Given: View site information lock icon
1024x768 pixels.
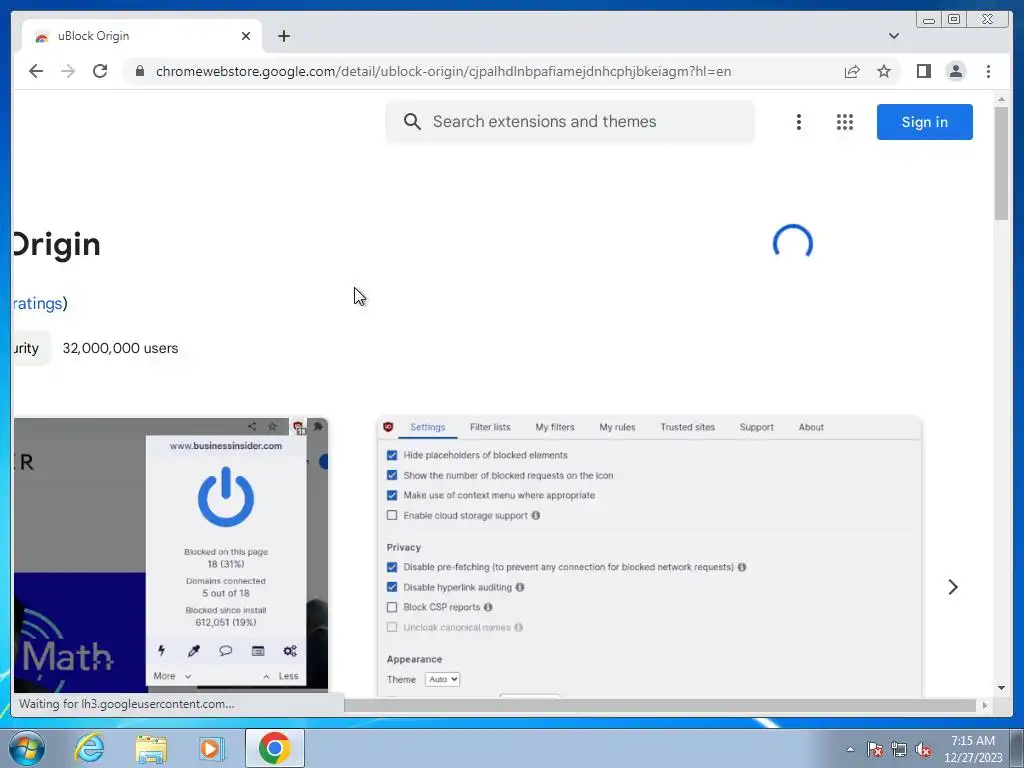Looking at the screenshot, I should coord(139,71).
